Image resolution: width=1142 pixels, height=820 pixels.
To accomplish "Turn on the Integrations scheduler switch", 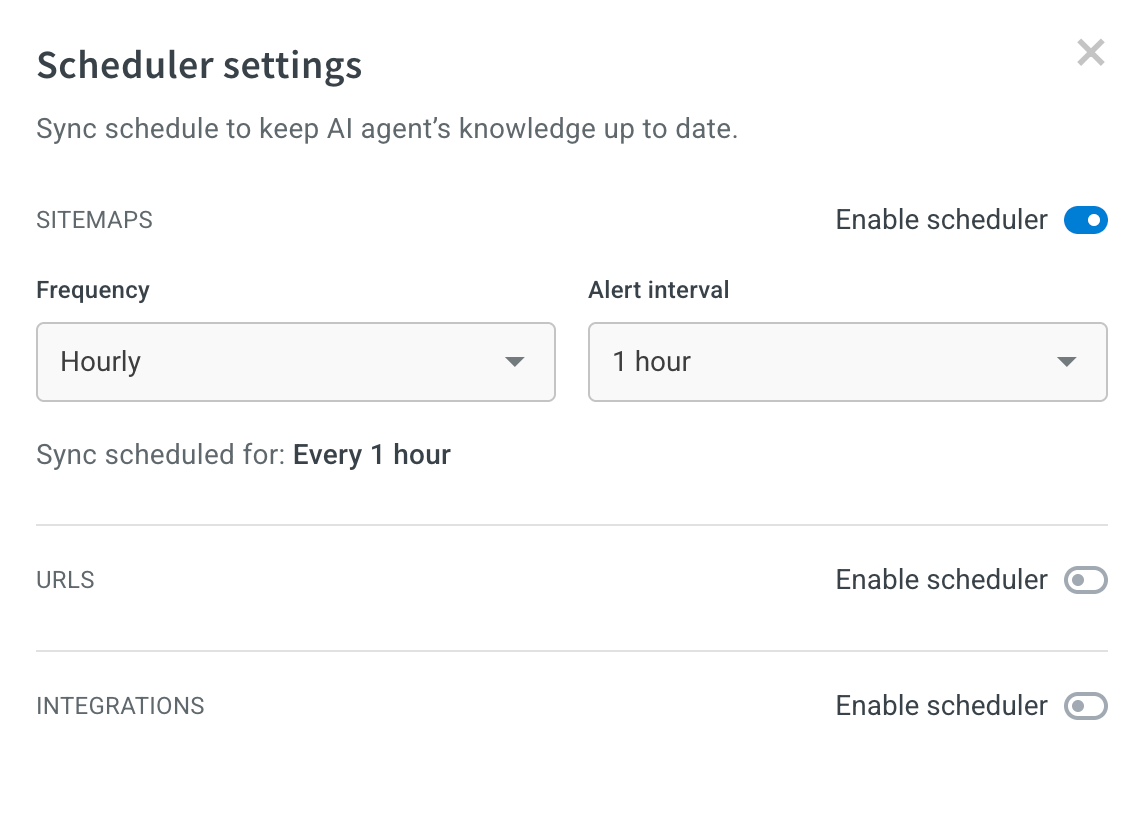I will coord(1085,706).
